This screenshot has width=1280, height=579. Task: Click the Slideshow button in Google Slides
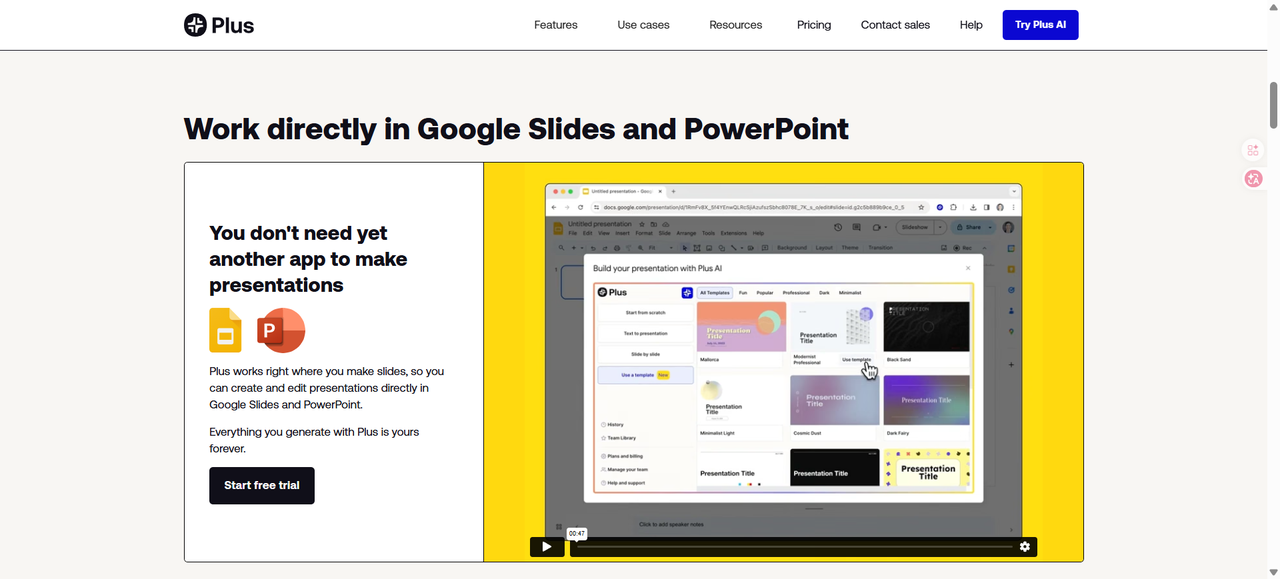click(914, 227)
